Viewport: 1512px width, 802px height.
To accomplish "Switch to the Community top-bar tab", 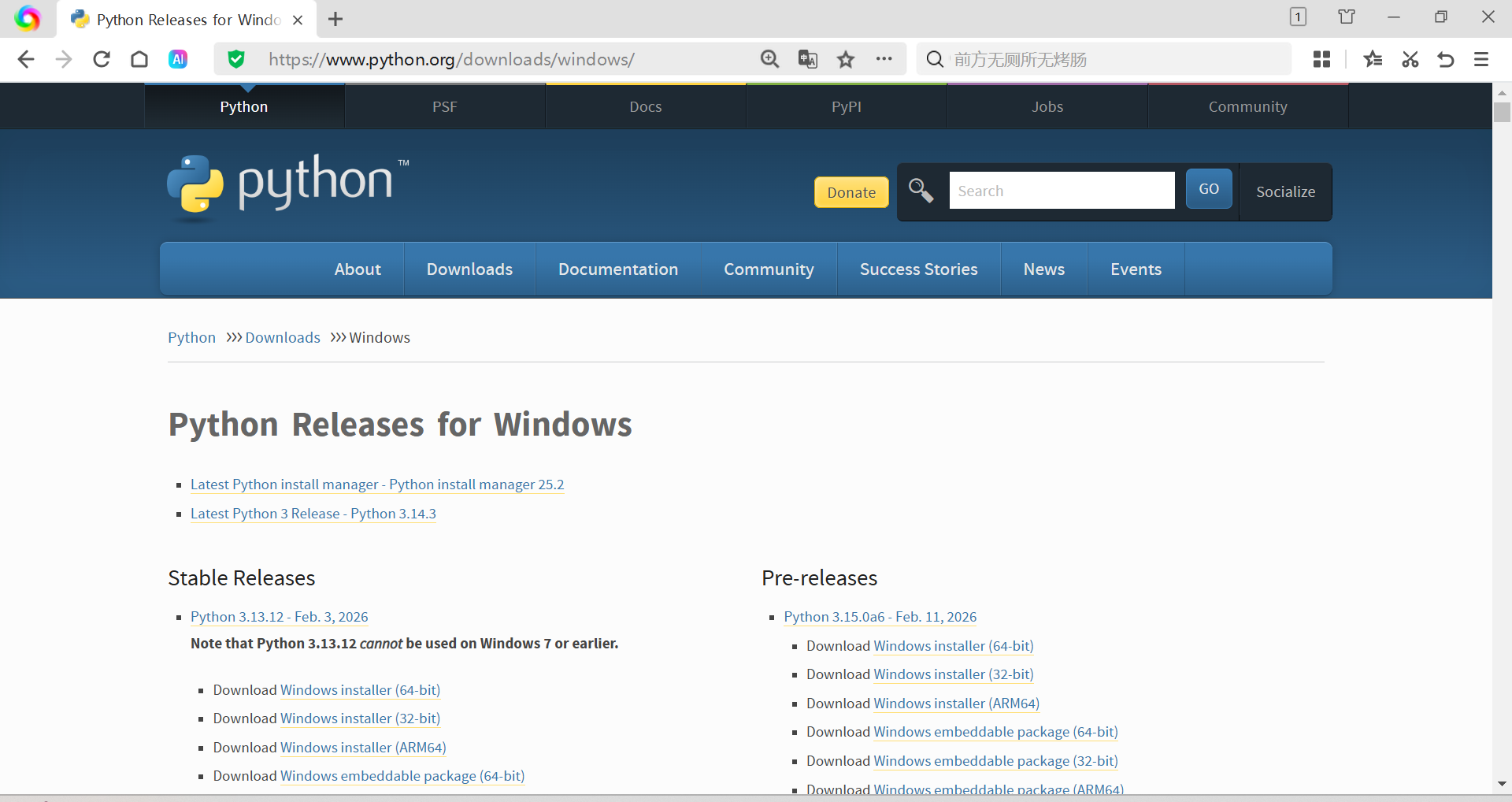I will [x=1248, y=106].
